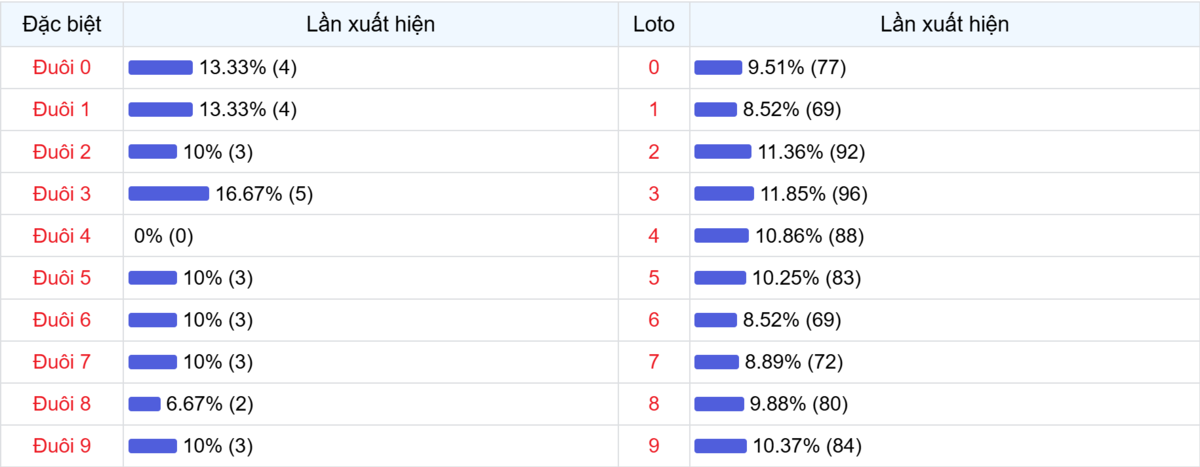This screenshot has width=1200, height=467.
Task: Click the bar beside 9.51% (77)
Action: (x=717, y=68)
